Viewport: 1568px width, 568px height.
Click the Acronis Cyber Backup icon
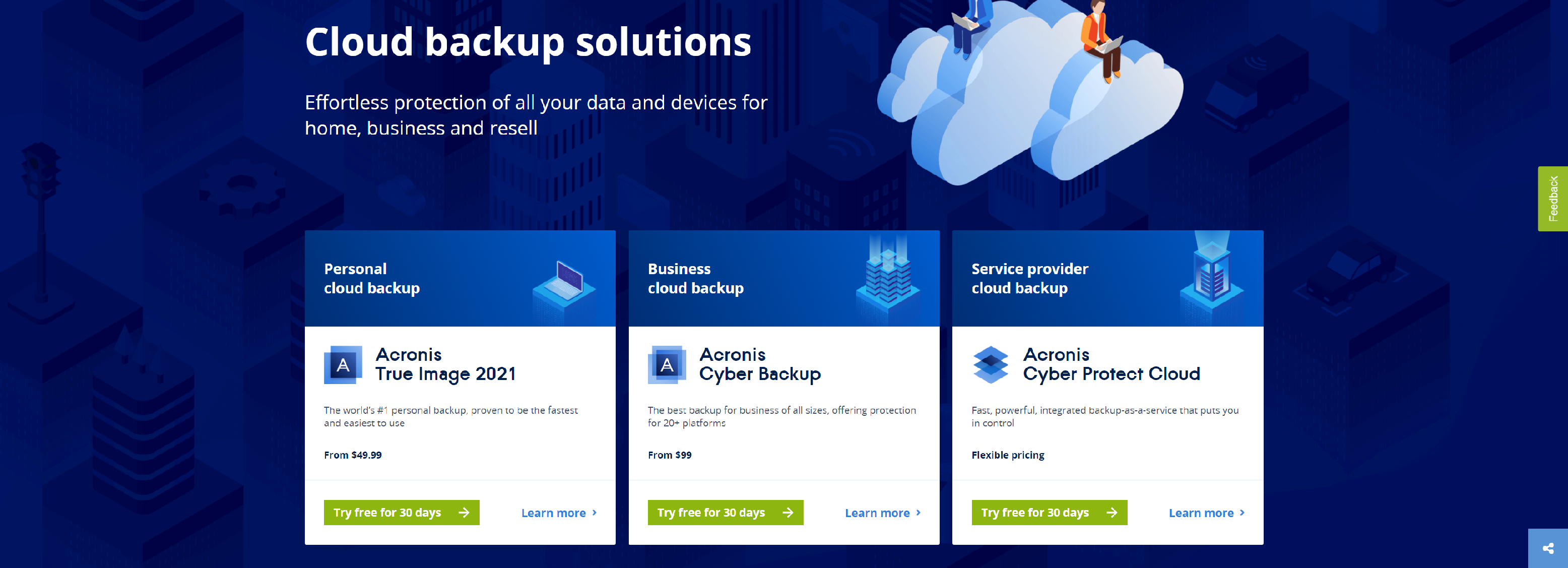666,364
